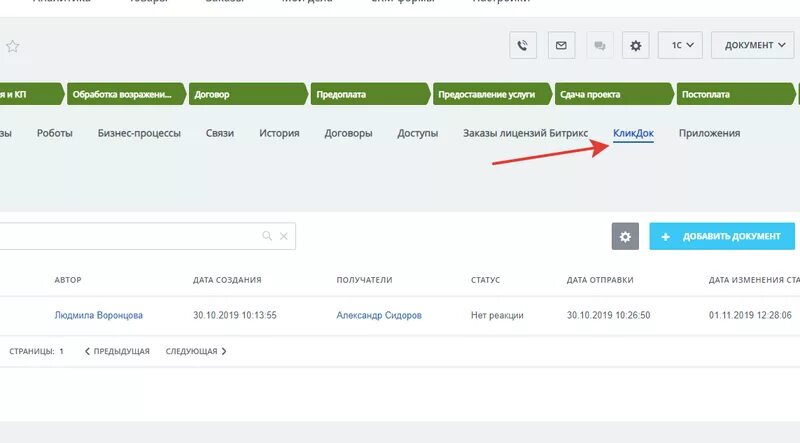Image resolution: width=800 pixels, height=443 pixels.
Task: Open the Приложения tab
Action: tap(709, 133)
